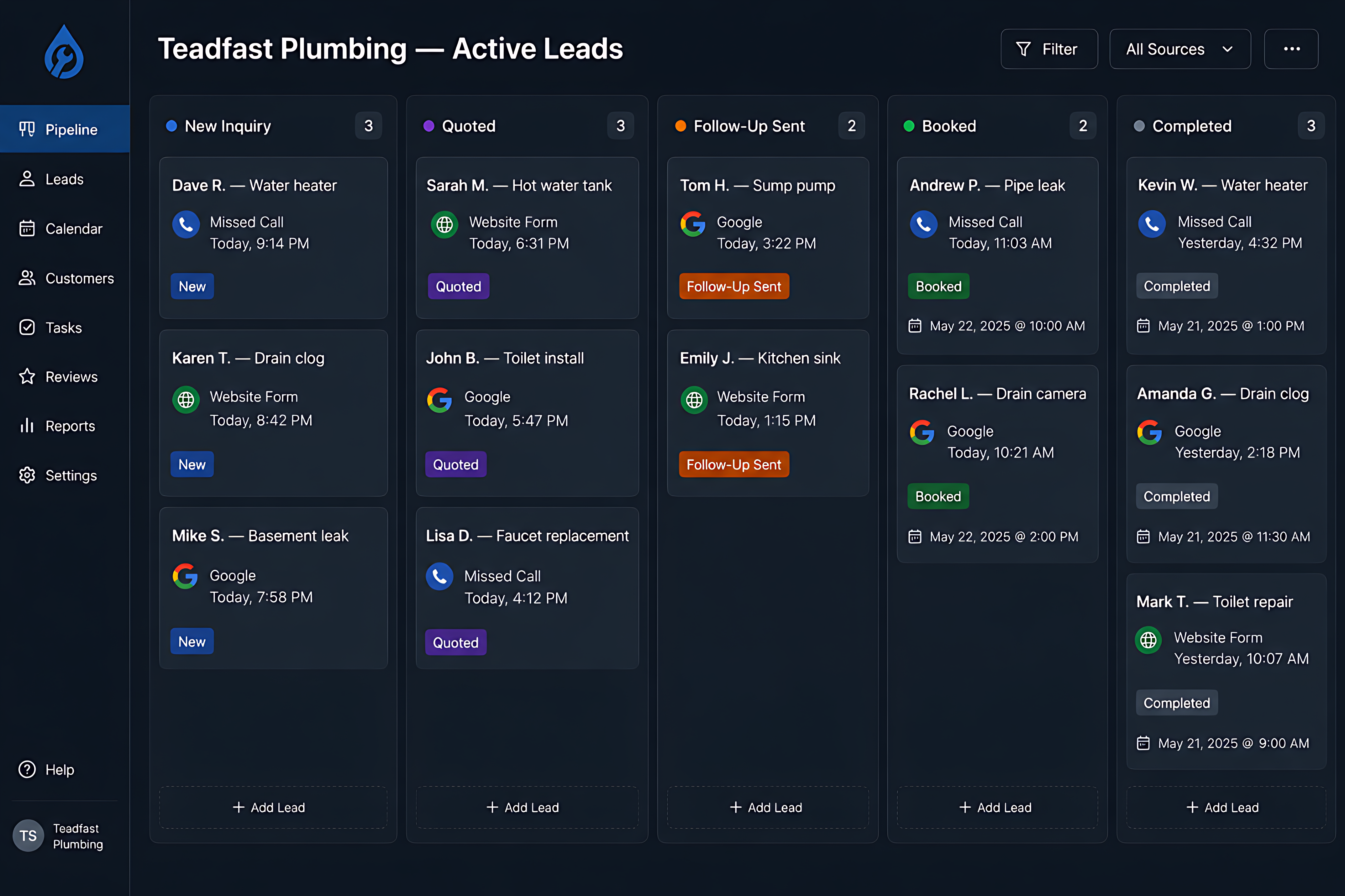Click the phone icon on Kevin W. card

pyautogui.click(x=1152, y=225)
